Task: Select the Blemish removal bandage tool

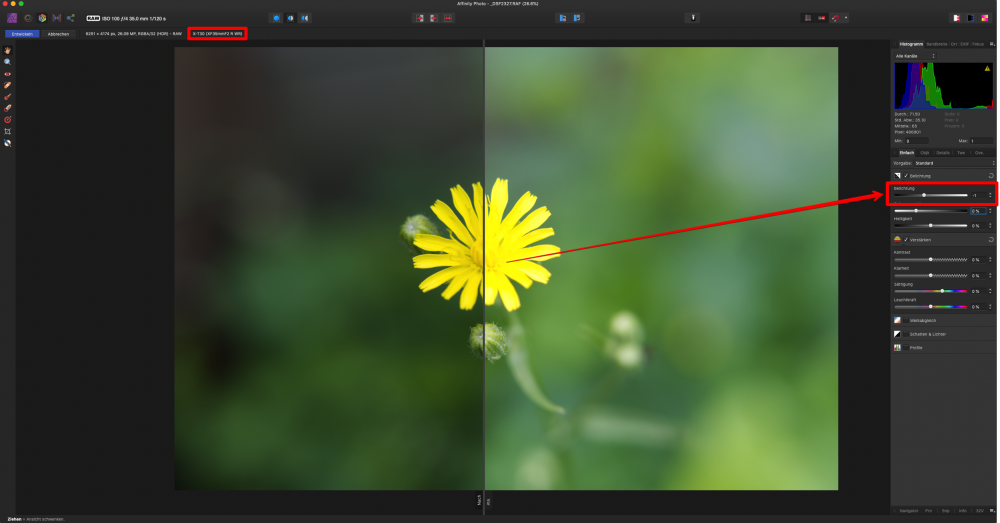Action: coord(8,85)
